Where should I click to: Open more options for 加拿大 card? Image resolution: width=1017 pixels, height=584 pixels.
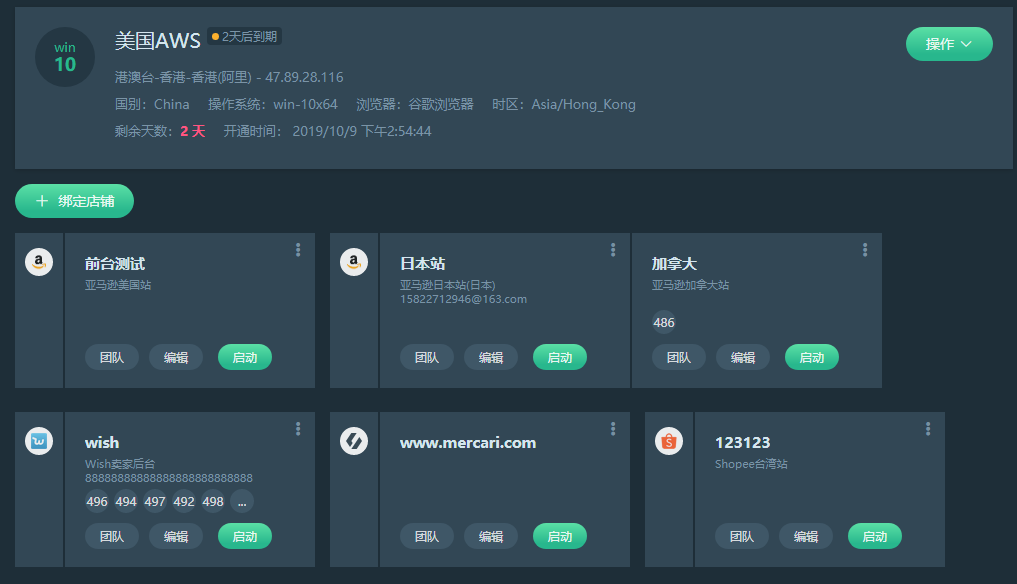pos(865,250)
